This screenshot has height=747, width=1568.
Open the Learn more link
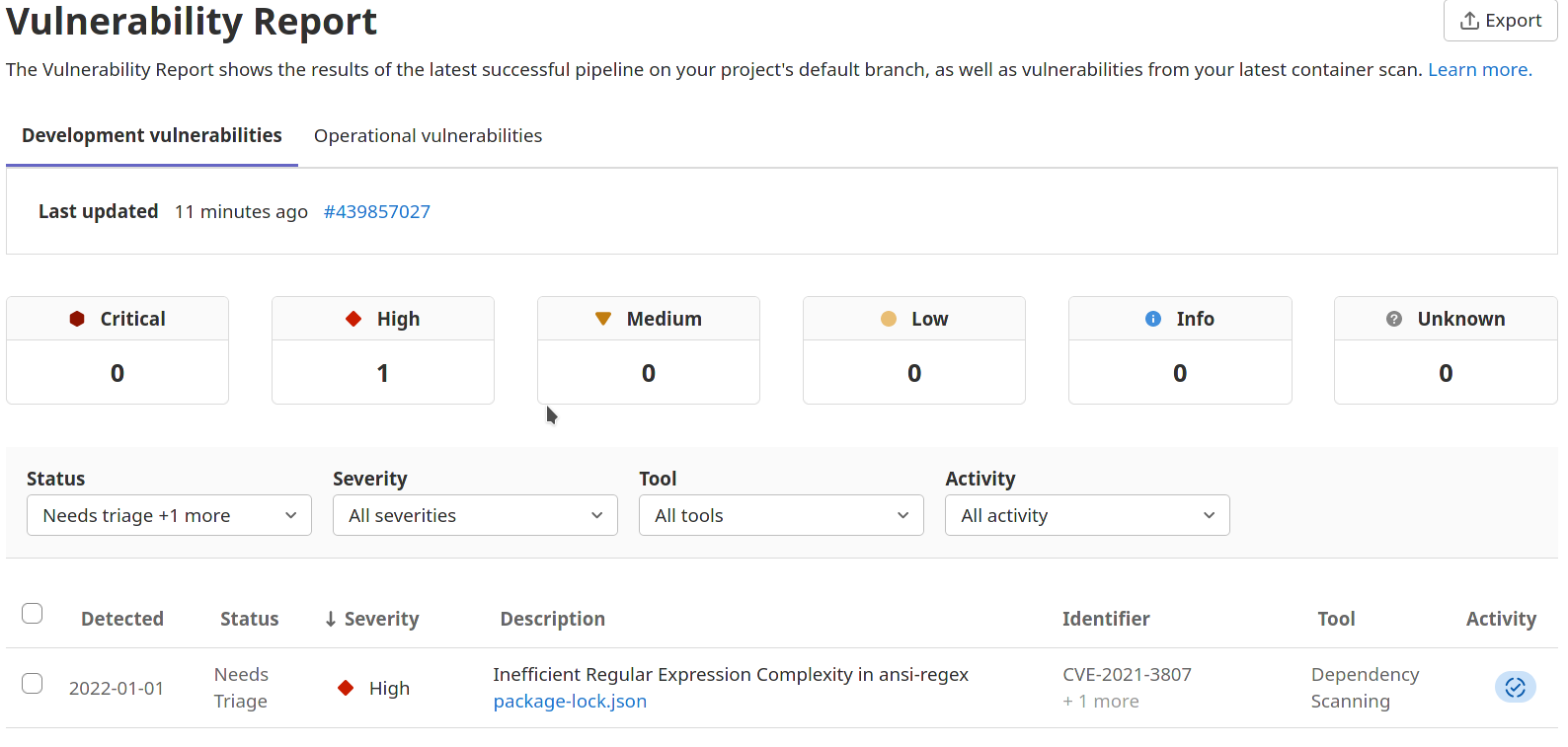1479,70
